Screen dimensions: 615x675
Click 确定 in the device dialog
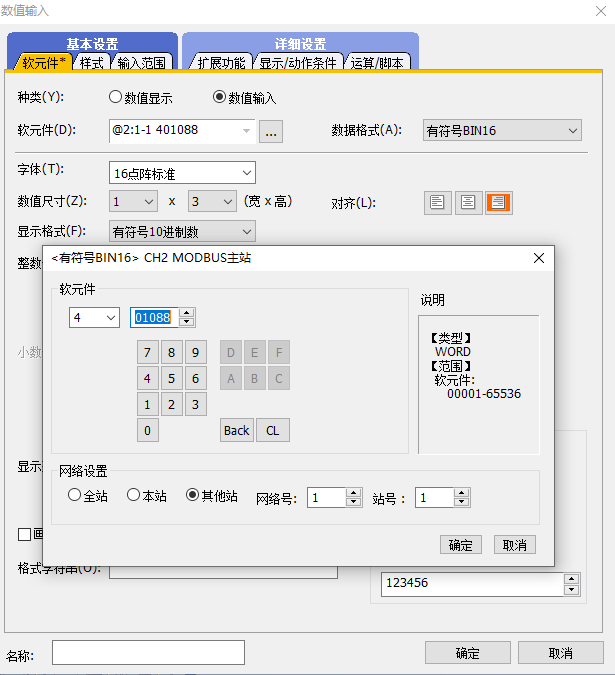pos(460,545)
